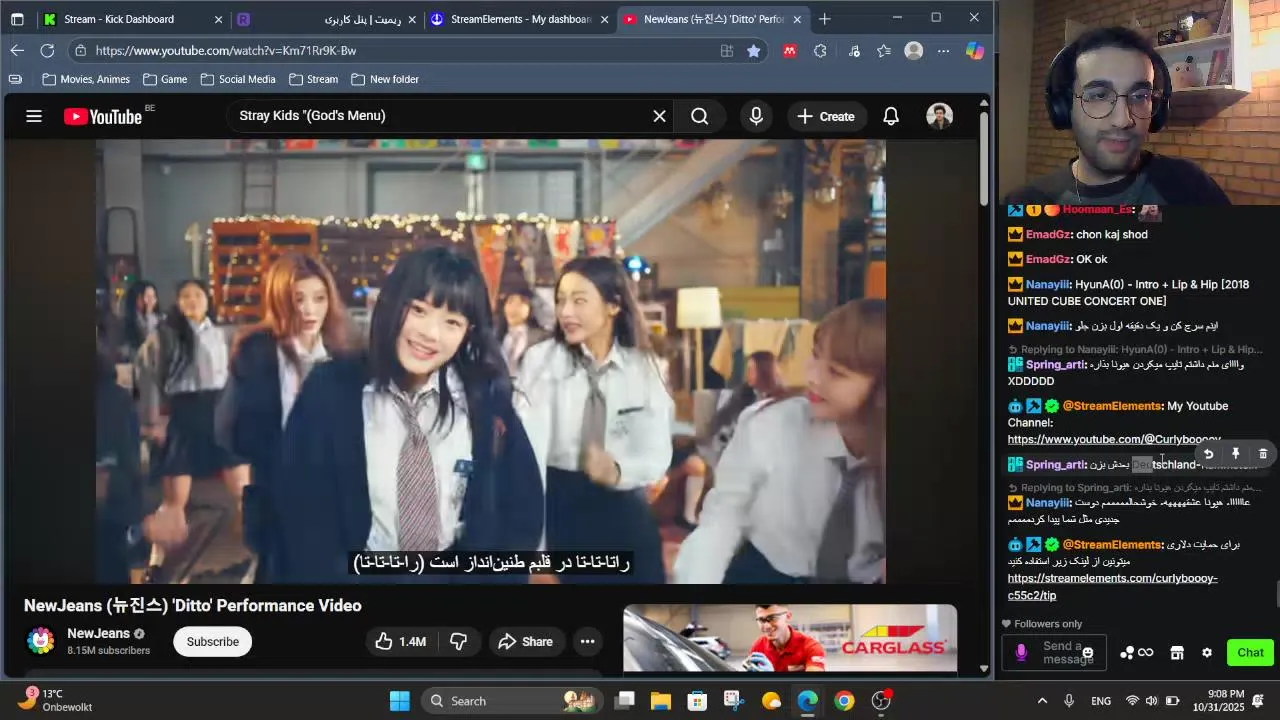
Task: Open the red Mendeley extension icon
Action: (790, 50)
